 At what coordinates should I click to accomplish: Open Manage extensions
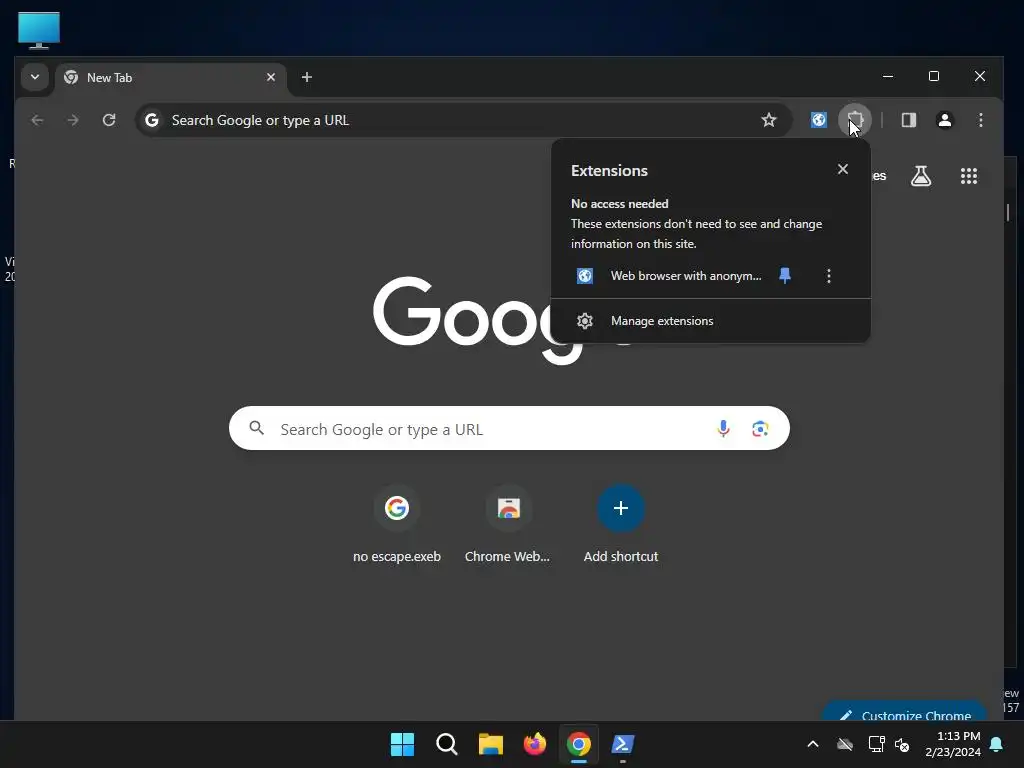click(x=711, y=321)
